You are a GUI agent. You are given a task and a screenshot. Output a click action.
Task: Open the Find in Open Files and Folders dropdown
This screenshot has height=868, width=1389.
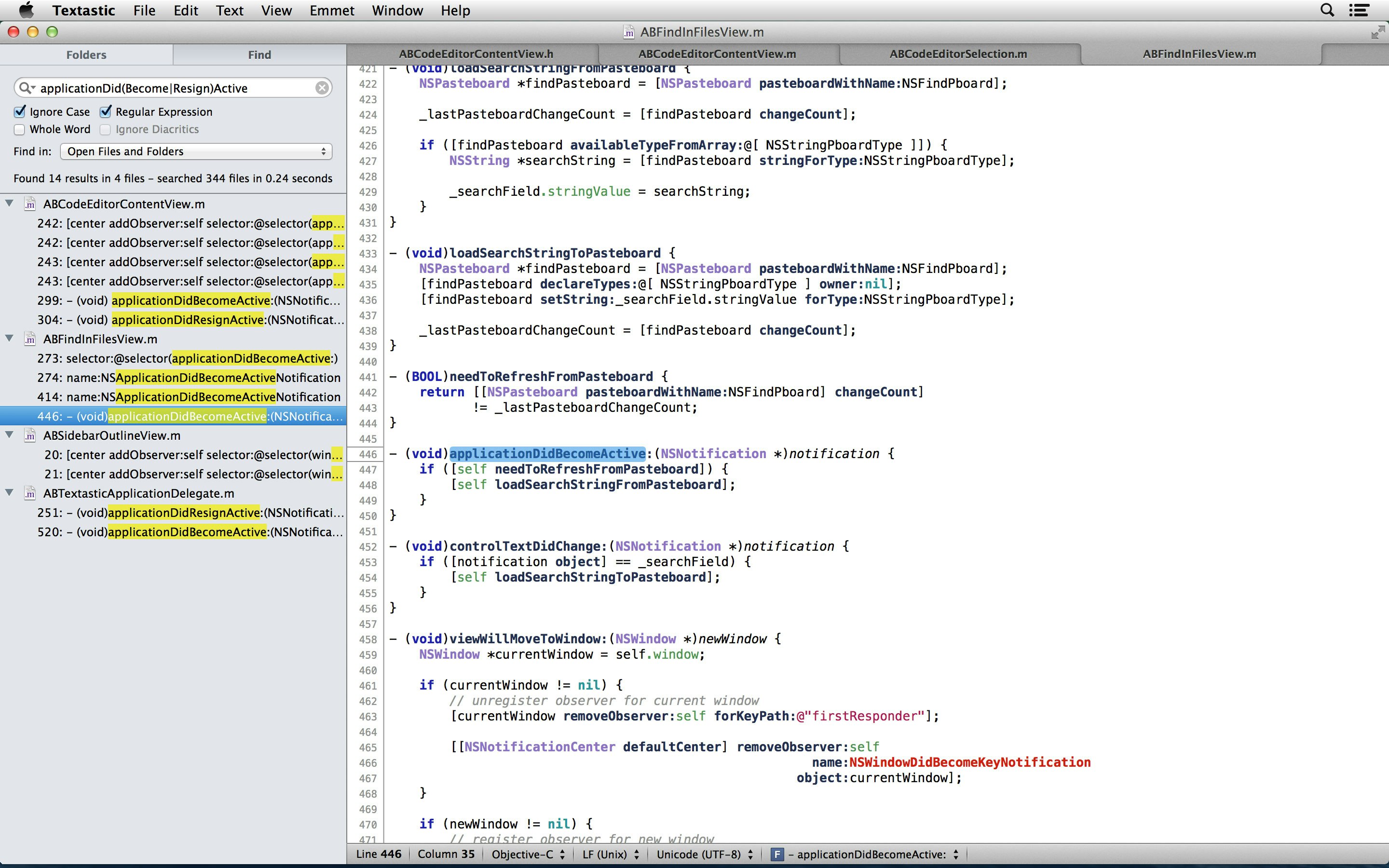(196, 151)
